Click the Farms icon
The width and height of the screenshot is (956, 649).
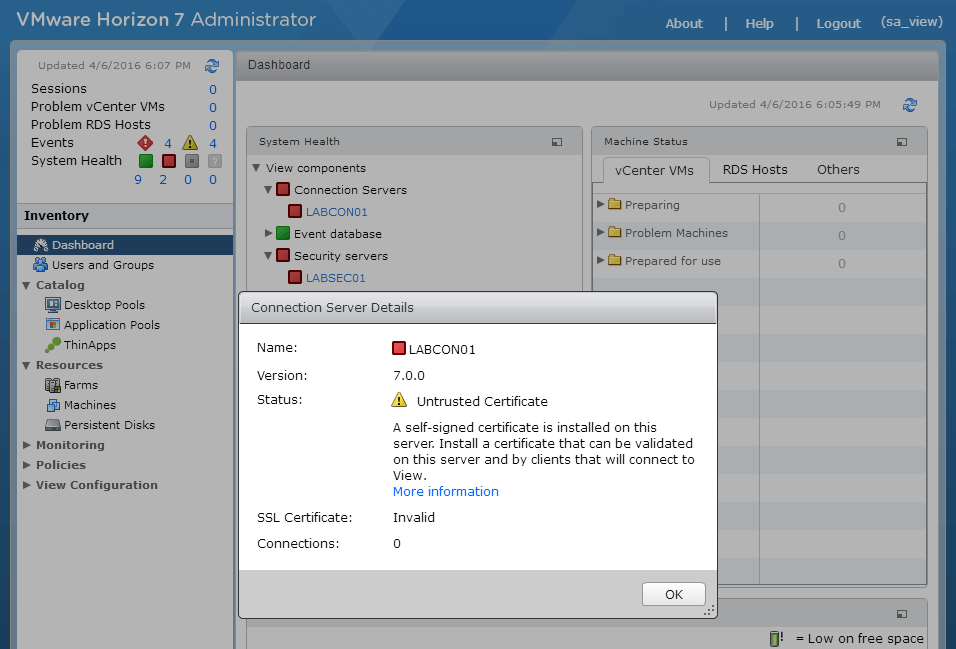[x=52, y=385]
